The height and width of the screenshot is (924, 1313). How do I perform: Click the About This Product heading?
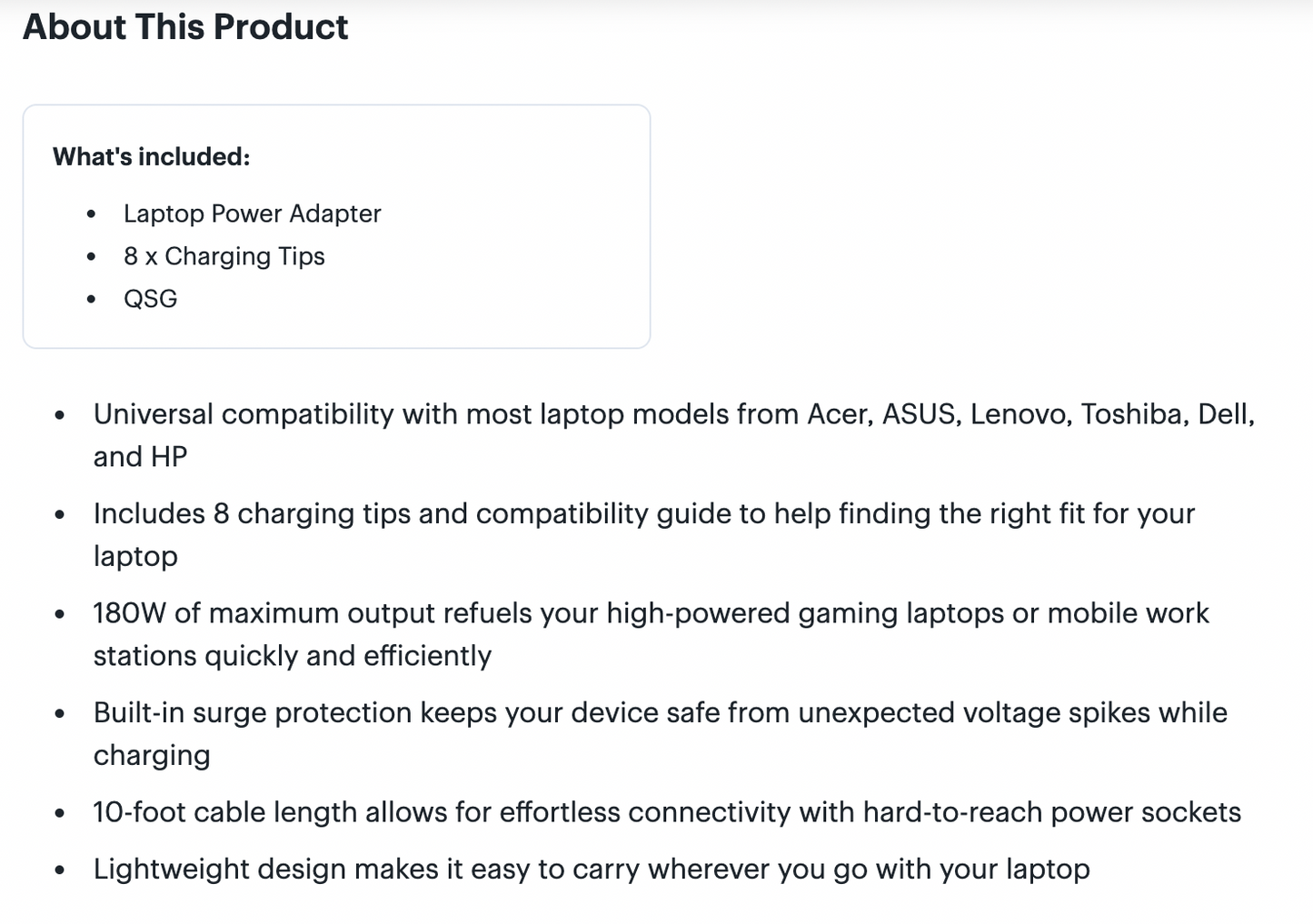185,27
